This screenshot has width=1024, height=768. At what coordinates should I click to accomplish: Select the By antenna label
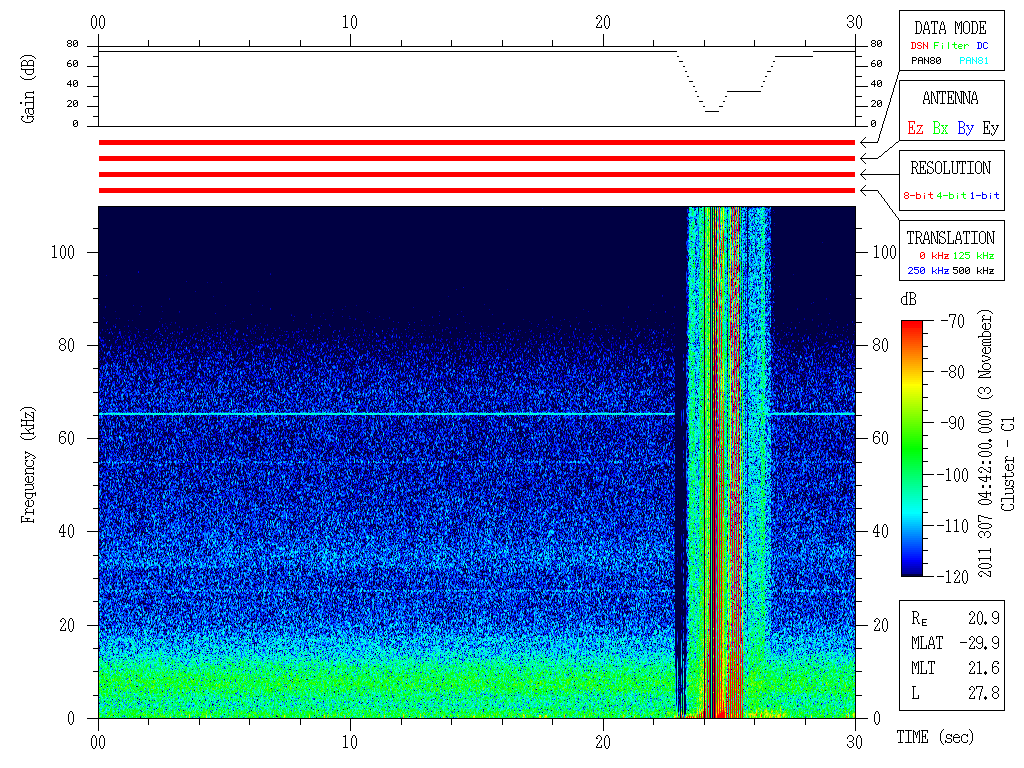coord(965,128)
